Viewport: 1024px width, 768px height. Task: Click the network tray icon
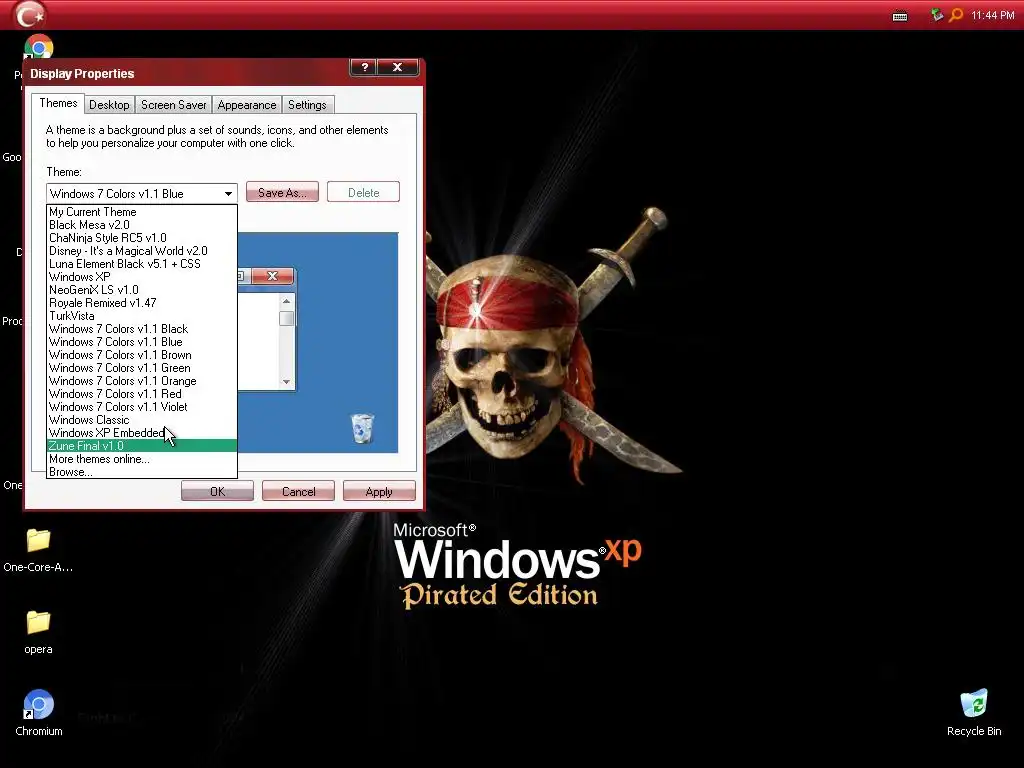coord(937,14)
